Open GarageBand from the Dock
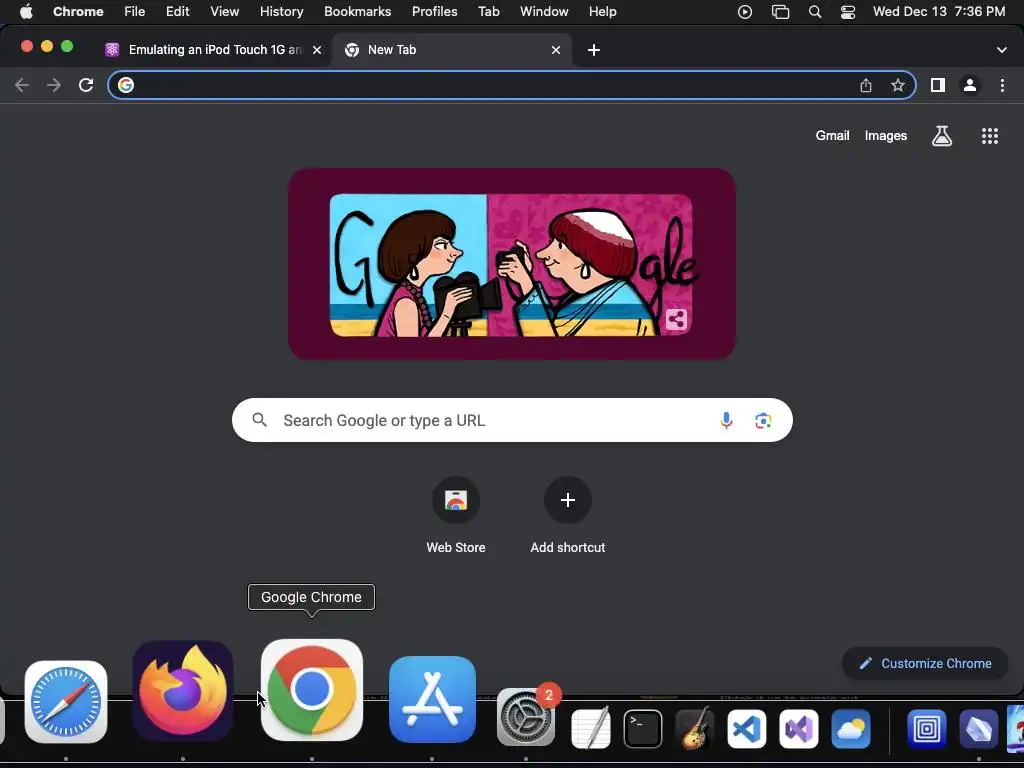Screen dimensions: 1024x768 694,729
